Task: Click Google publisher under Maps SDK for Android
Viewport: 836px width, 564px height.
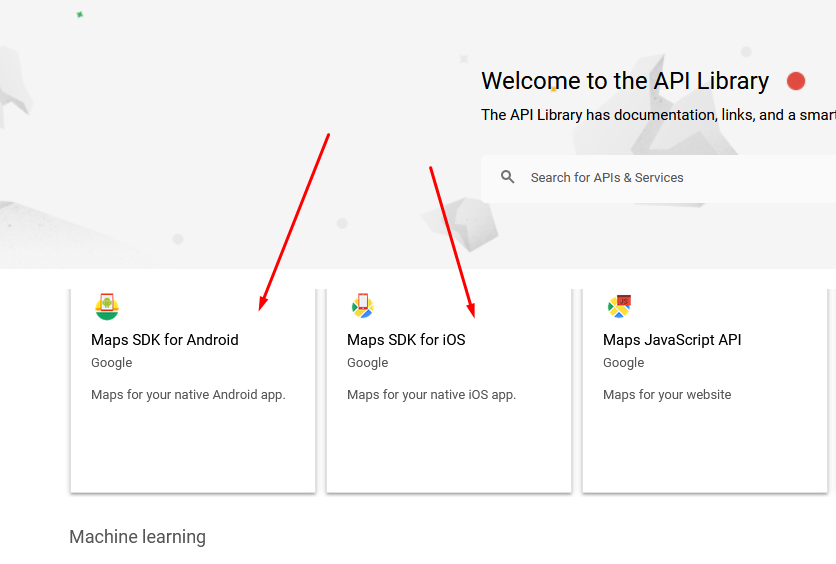Action: click(x=111, y=362)
